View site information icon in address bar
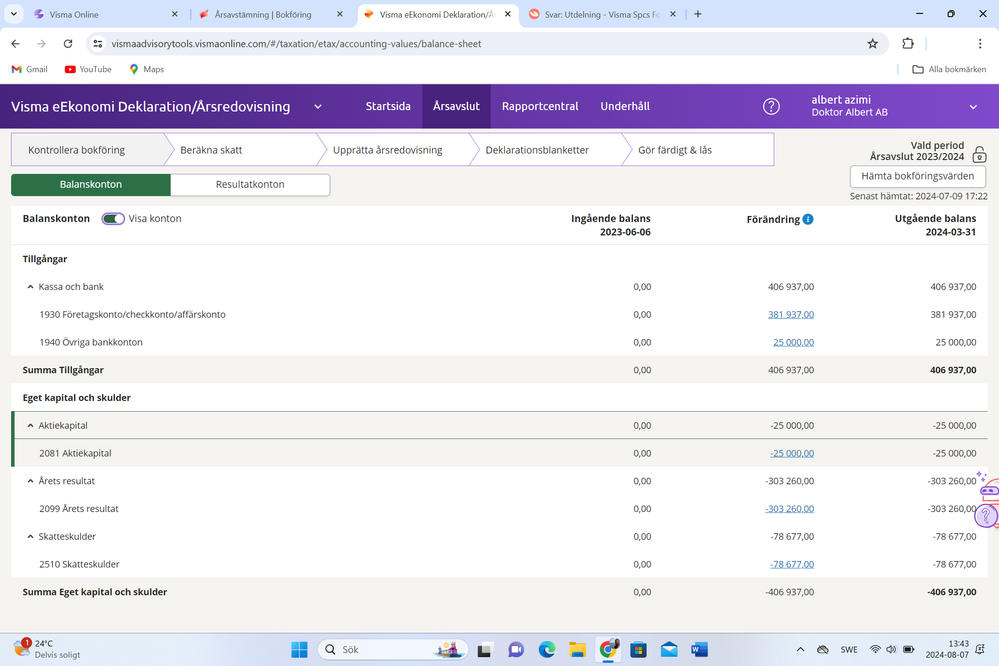Image resolution: width=999 pixels, height=666 pixels. tap(97, 43)
